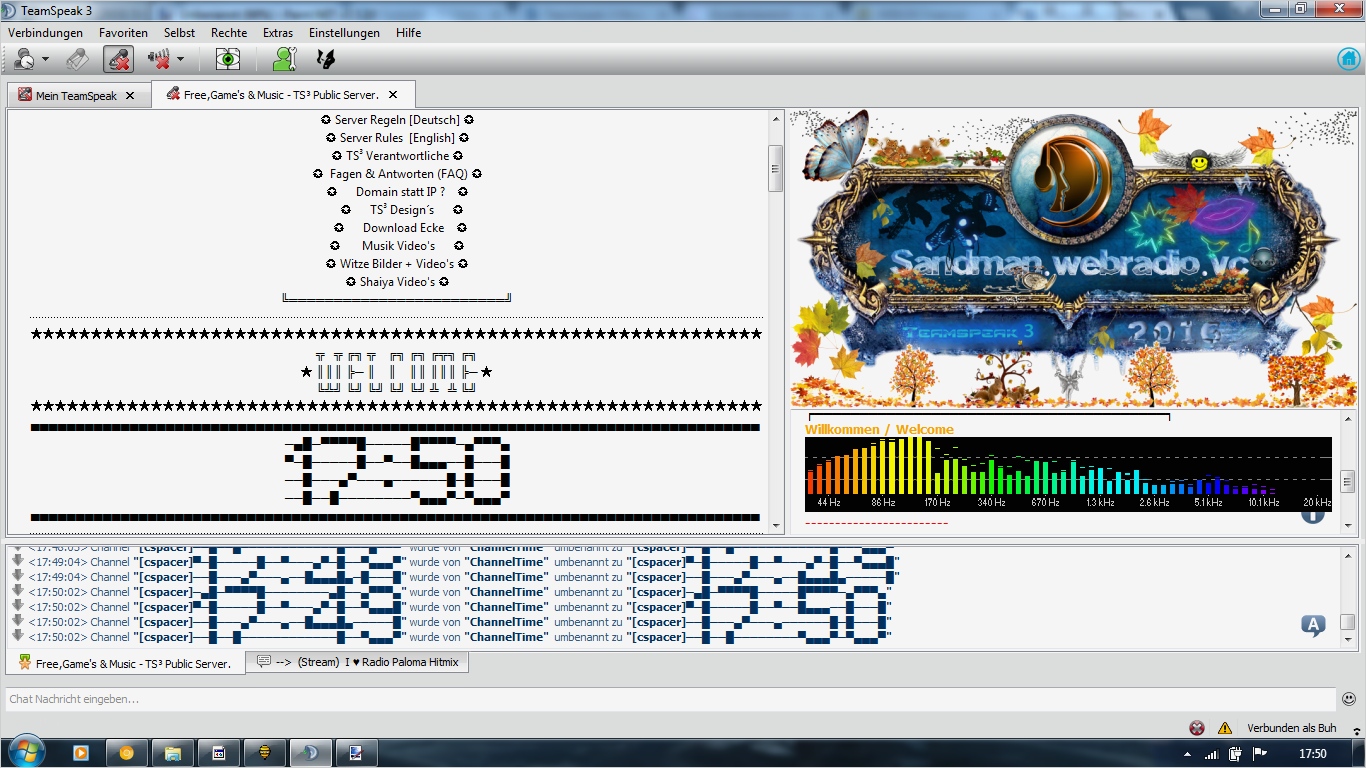Viewport: 1366px width, 768px height.
Task: Click the chat log scrollbar up arrow
Action: tap(1348, 554)
